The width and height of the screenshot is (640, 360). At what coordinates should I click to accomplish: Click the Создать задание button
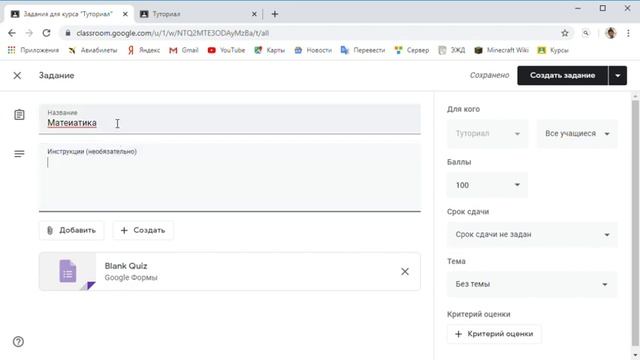click(x=562, y=76)
